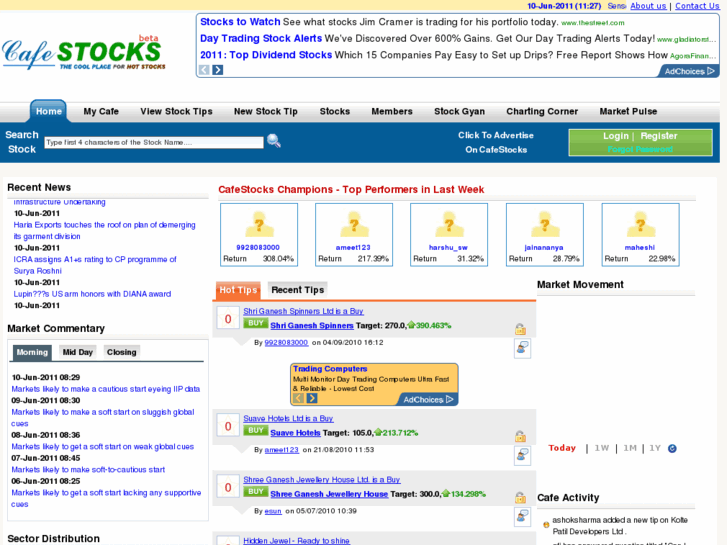Open Charting Corner menu item

pyautogui.click(x=542, y=111)
